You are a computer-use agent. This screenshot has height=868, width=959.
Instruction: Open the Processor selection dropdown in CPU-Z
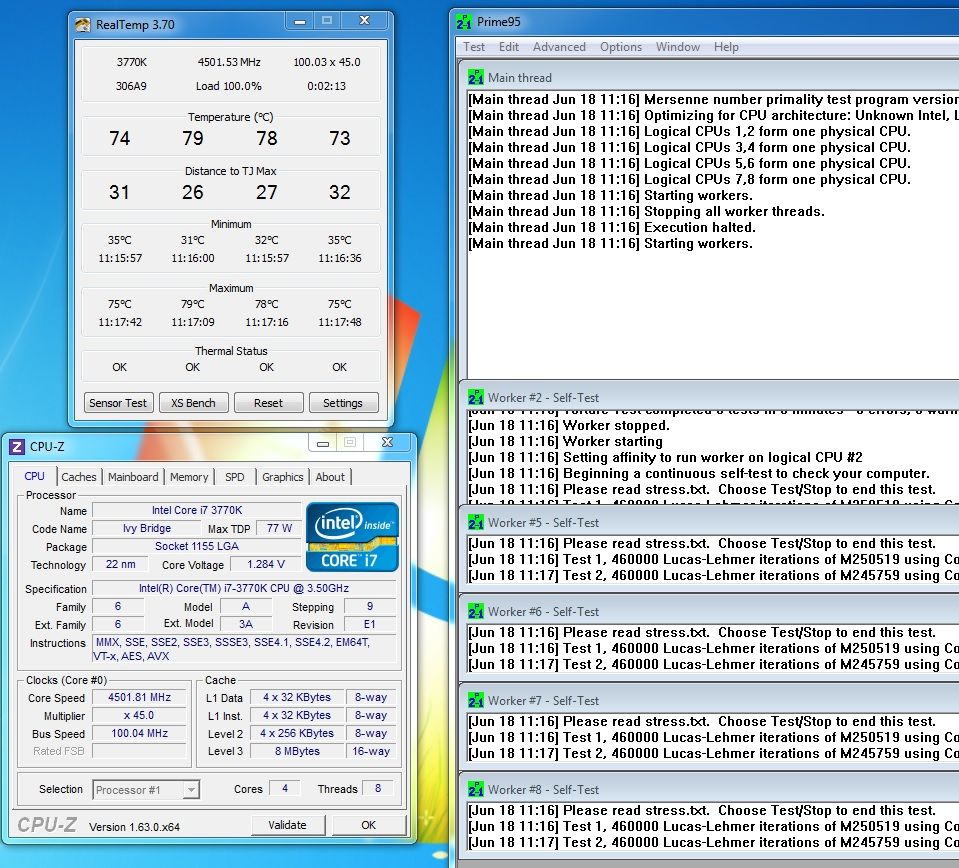(191, 790)
